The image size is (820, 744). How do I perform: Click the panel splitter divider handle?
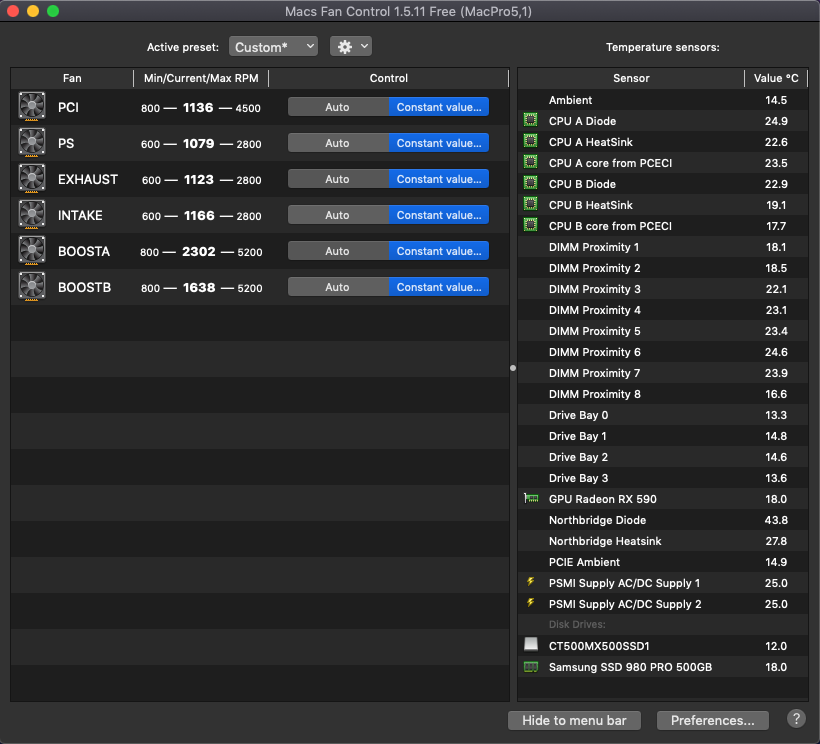513,368
